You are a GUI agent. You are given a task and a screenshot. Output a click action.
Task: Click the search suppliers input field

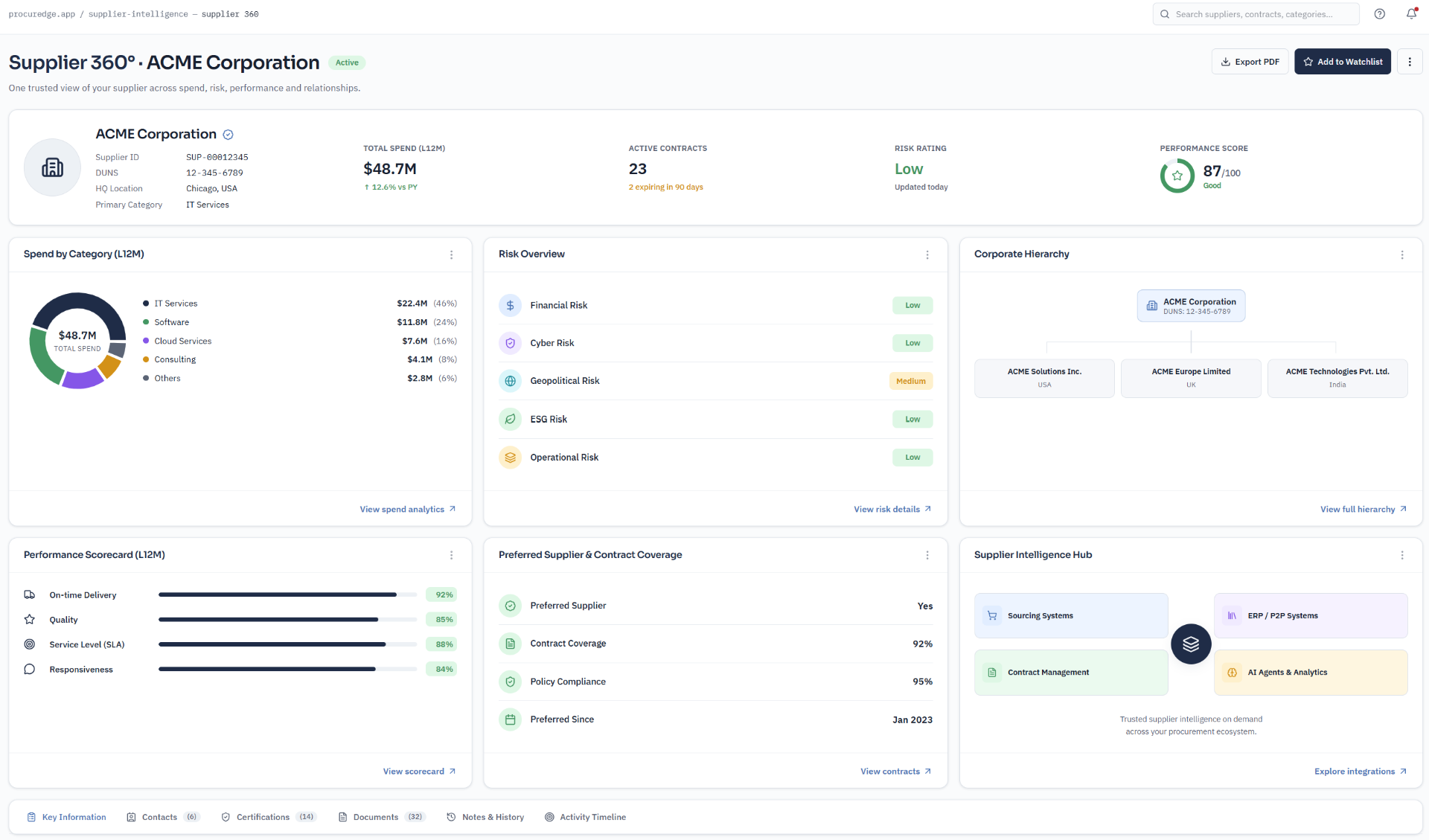(1256, 14)
